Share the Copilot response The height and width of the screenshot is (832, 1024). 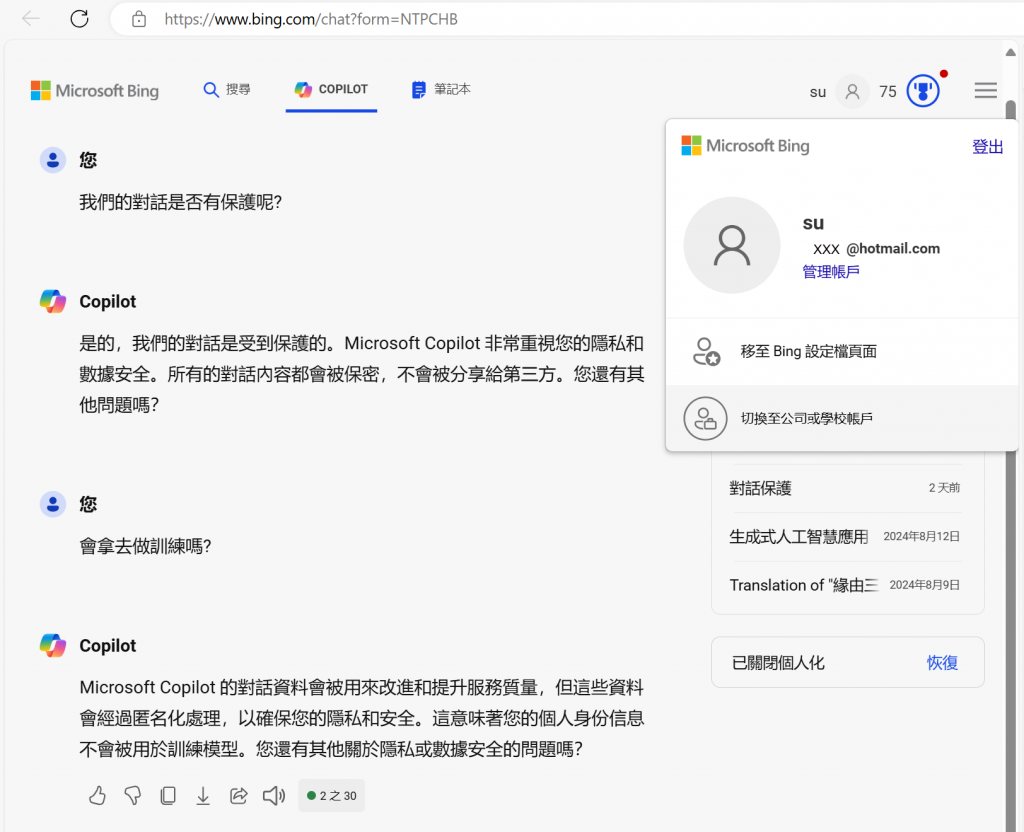[x=238, y=795]
